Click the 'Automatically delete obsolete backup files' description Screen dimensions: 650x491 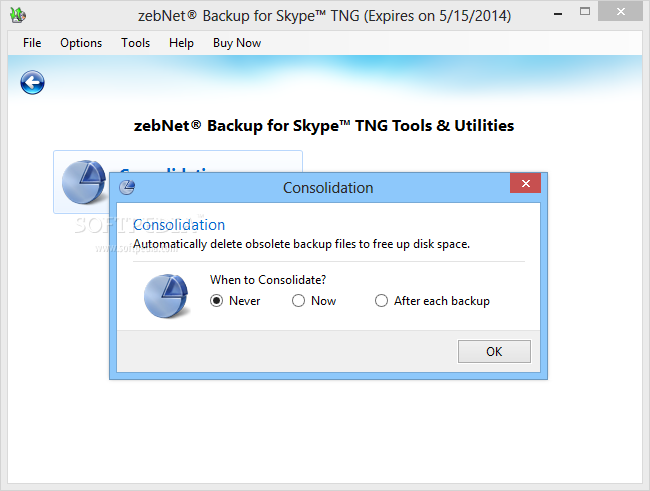(x=301, y=244)
